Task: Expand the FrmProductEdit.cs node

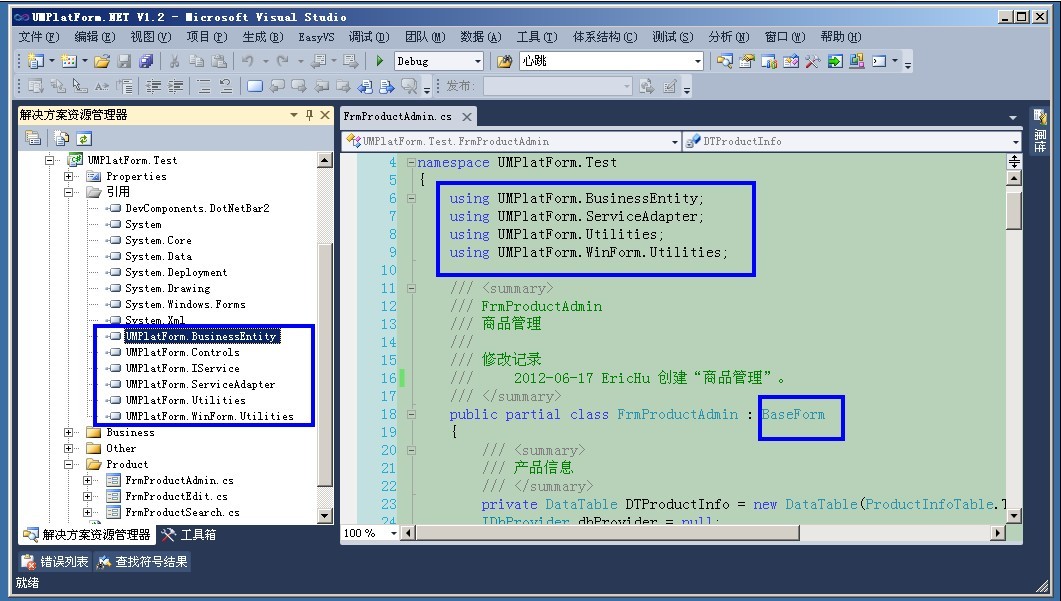Action: [87, 497]
